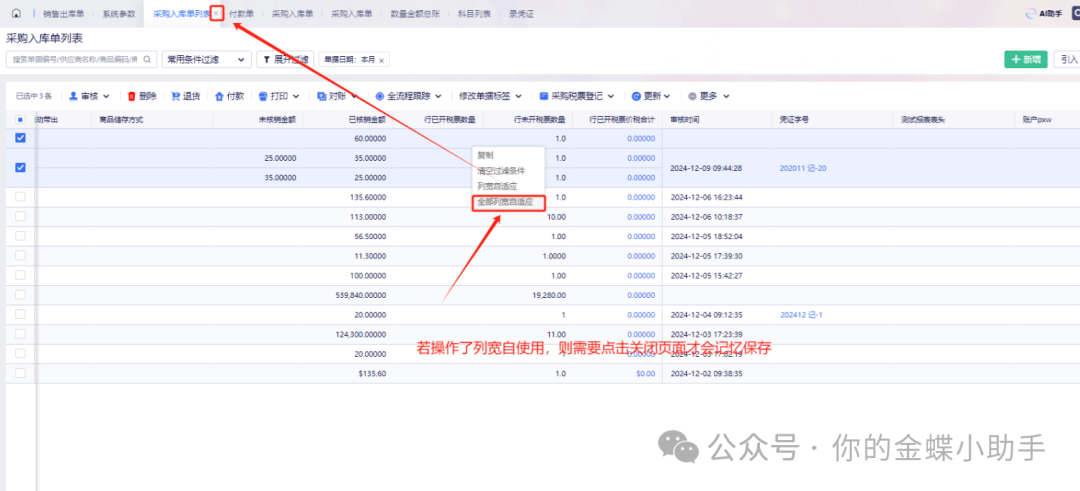Select the cell 2024-12-06 16:23:44
This screenshot has height=491, width=1080.
pyautogui.click(x=705, y=198)
